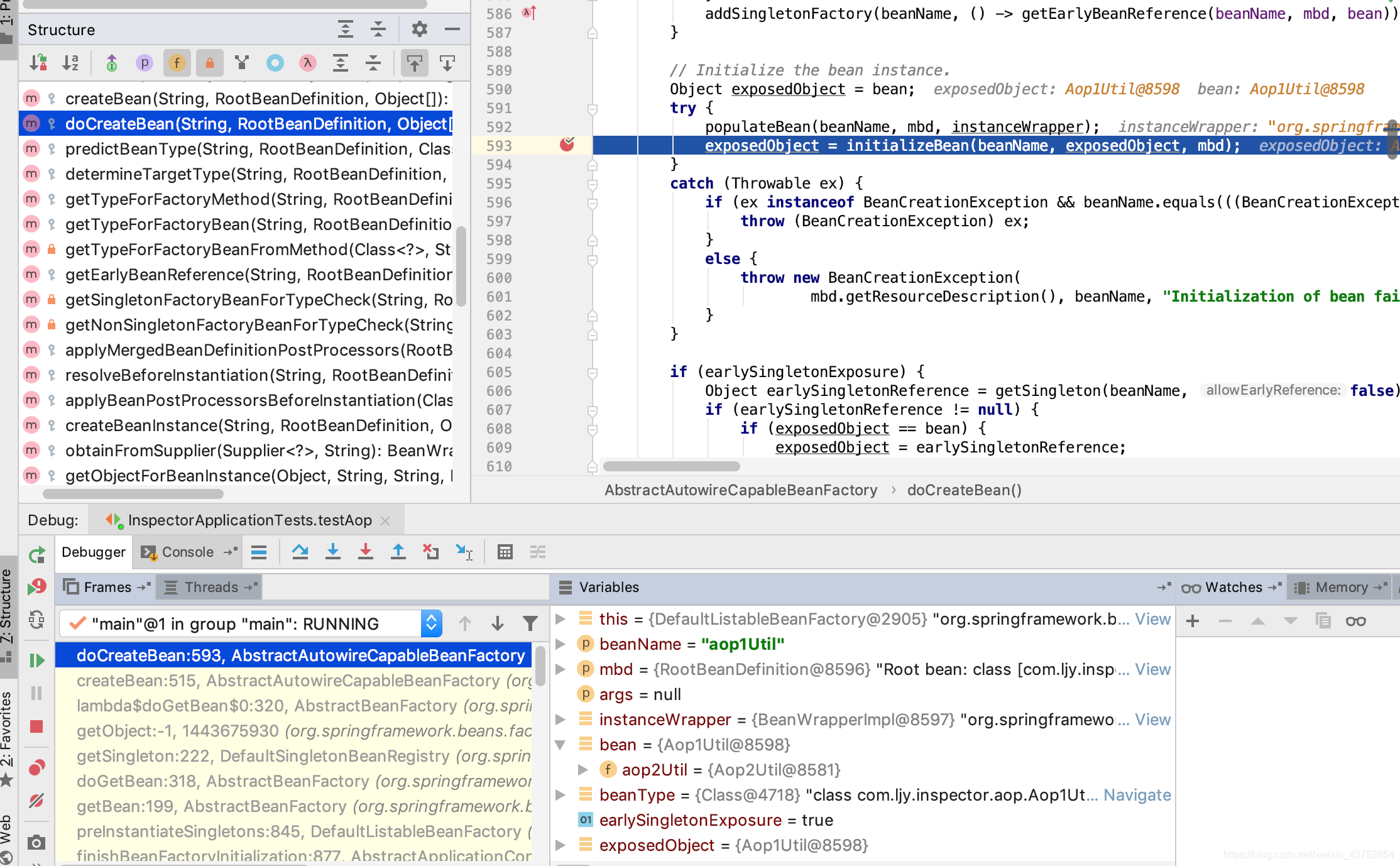Screen dimensions: 1400x866
Task: Expand the exposedObject variable node
Action: click(x=560, y=845)
